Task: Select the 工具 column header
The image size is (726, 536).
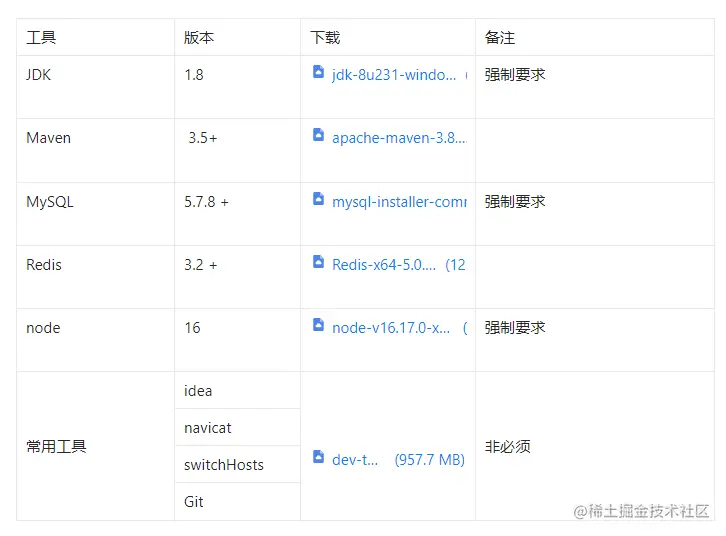Action: pos(41,37)
